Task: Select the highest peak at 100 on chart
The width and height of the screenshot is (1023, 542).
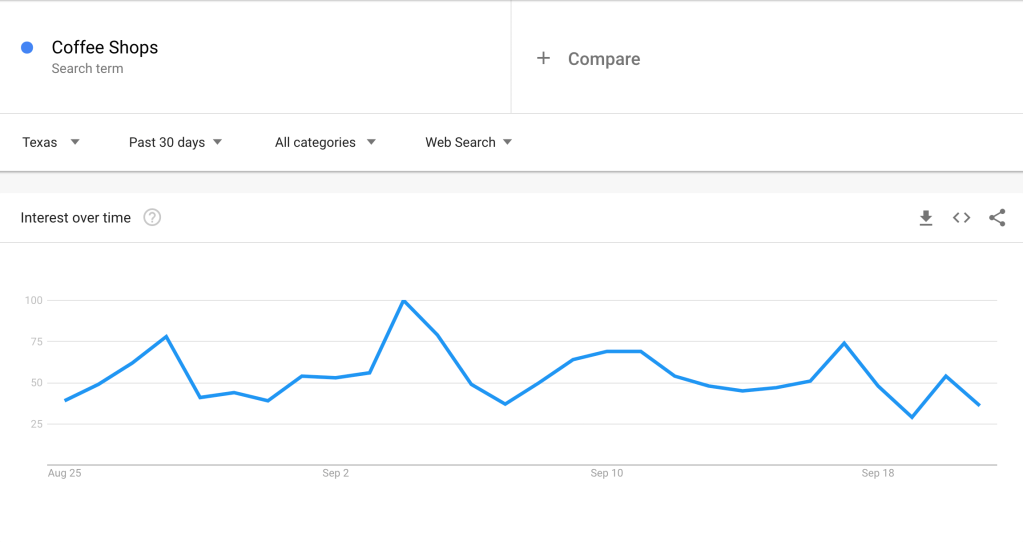Action: (403, 300)
